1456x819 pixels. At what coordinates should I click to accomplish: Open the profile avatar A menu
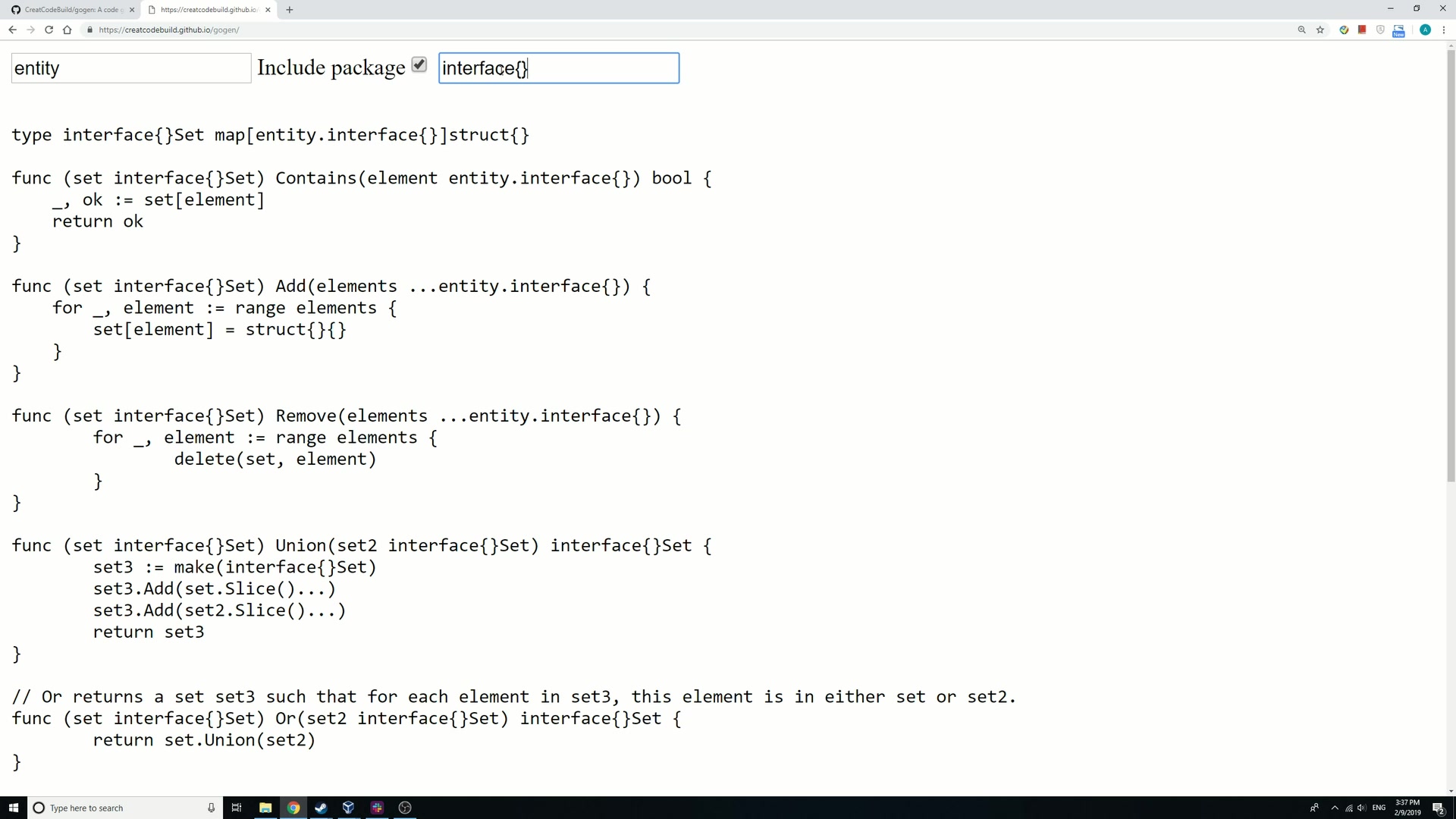click(1426, 30)
